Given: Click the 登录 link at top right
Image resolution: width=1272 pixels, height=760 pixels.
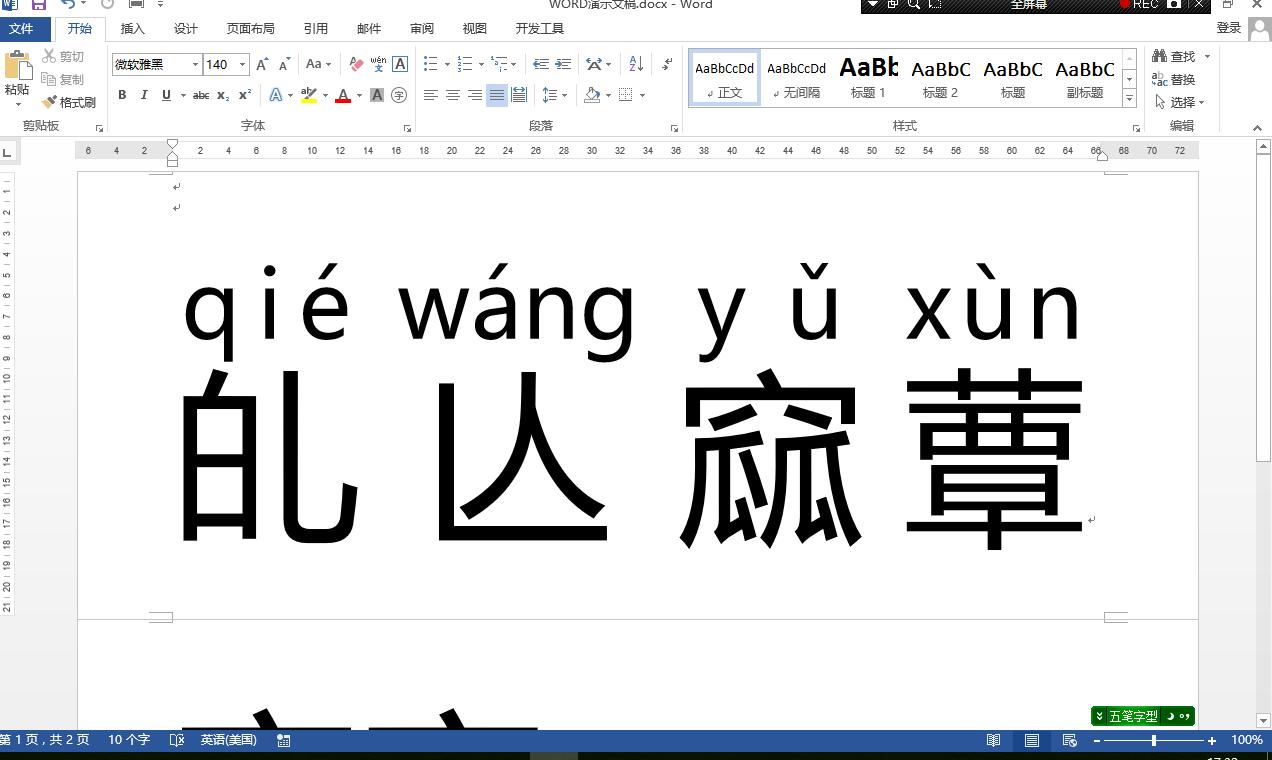Looking at the screenshot, I should click(1231, 28).
